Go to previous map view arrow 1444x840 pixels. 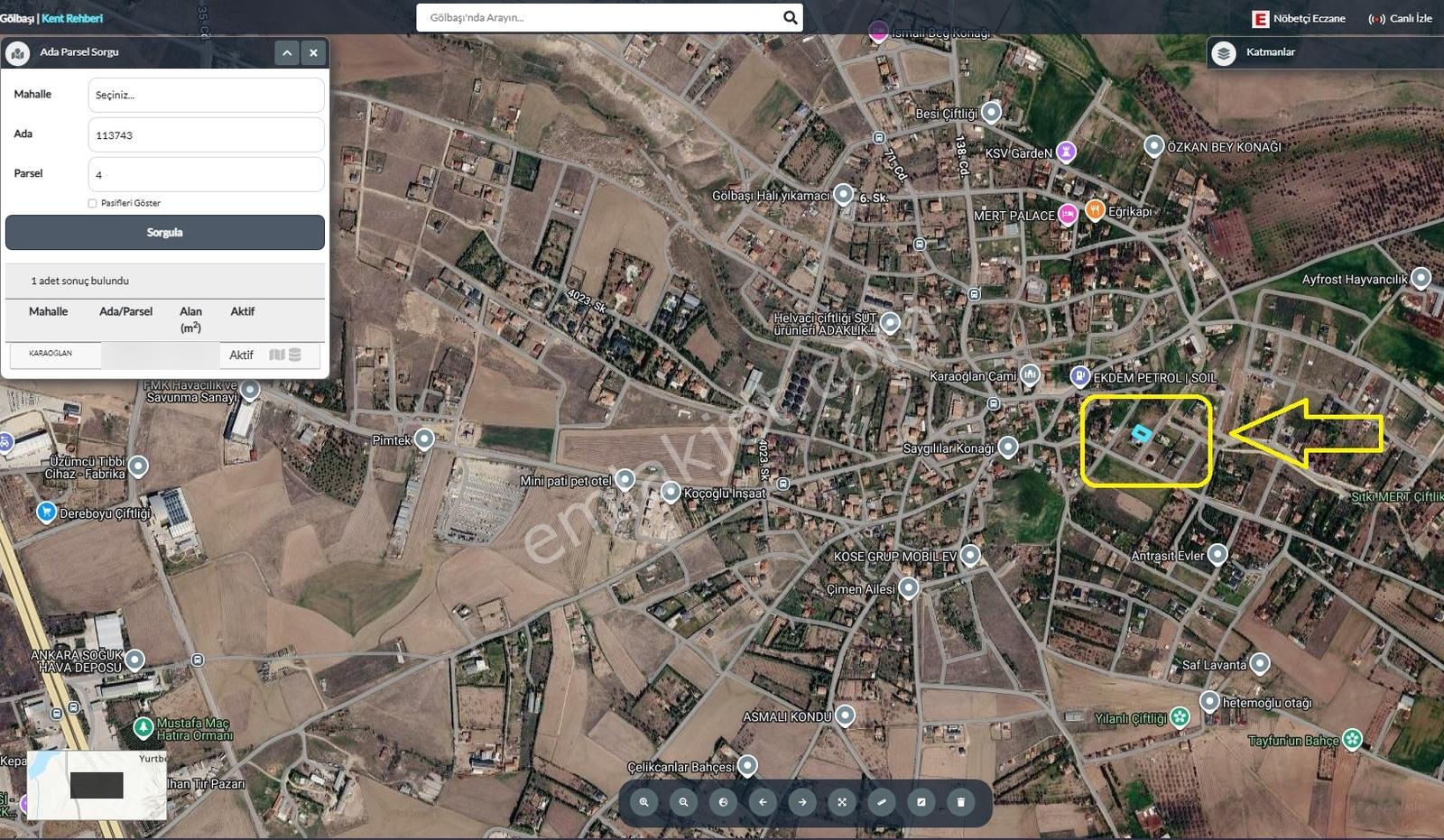point(763,801)
